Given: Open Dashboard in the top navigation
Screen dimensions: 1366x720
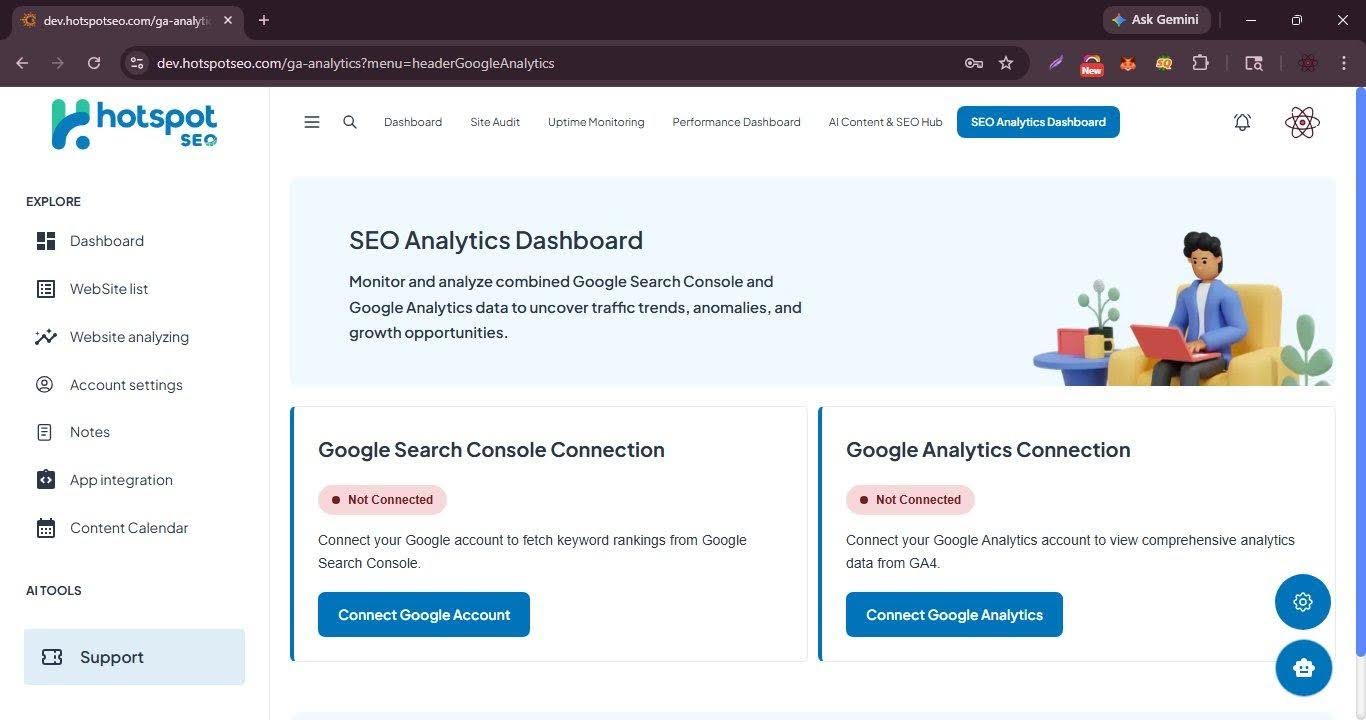Looking at the screenshot, I should coord(413,122).
